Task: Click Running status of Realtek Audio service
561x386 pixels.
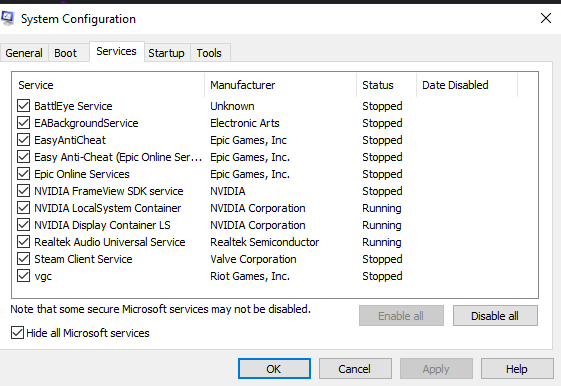Action: 382,242
